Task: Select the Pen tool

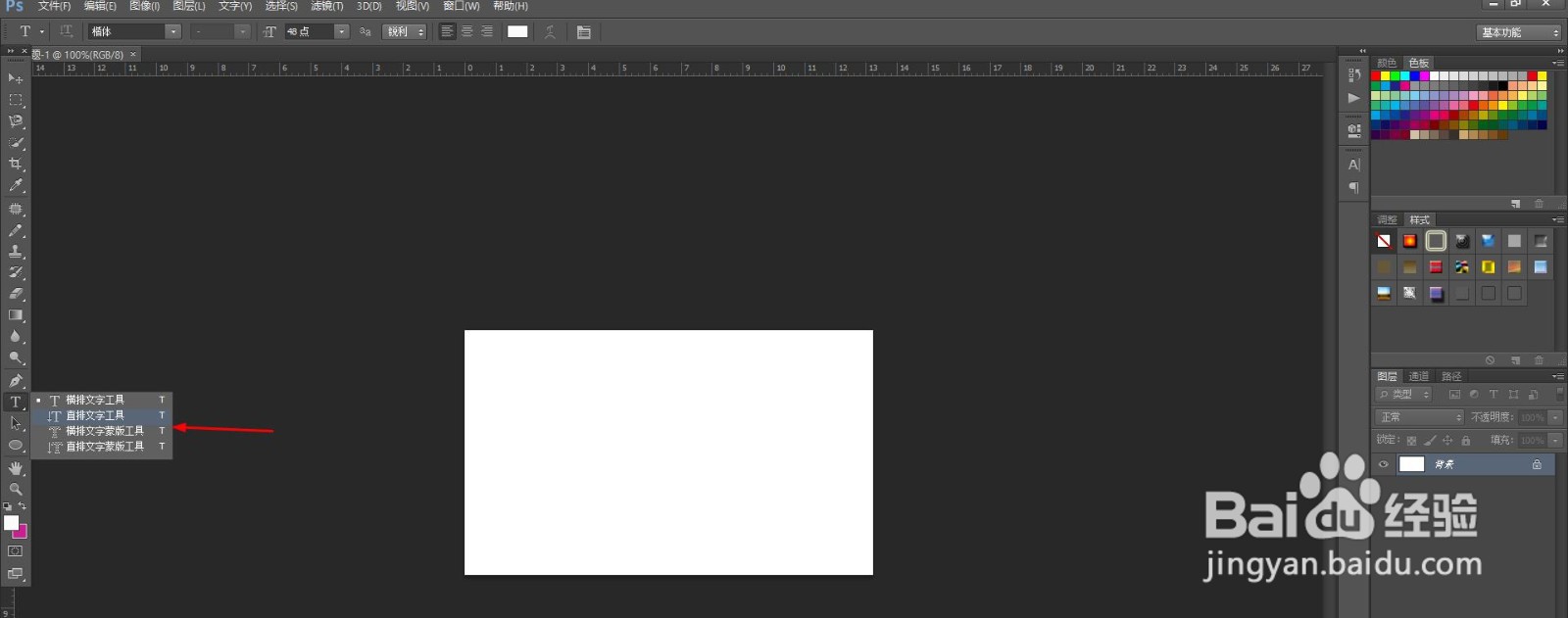Action: click(16, 381)
